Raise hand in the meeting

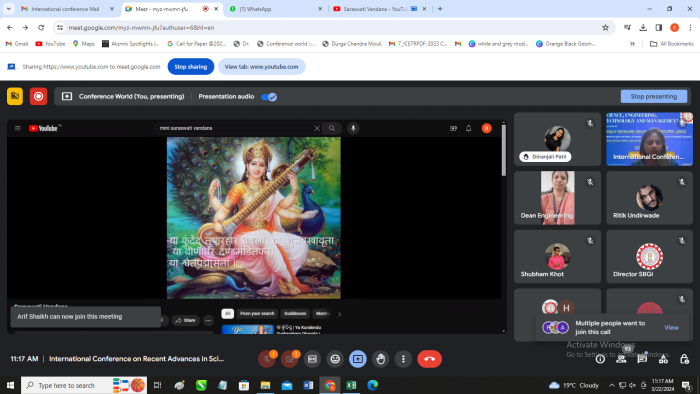(x=380, y=359)
